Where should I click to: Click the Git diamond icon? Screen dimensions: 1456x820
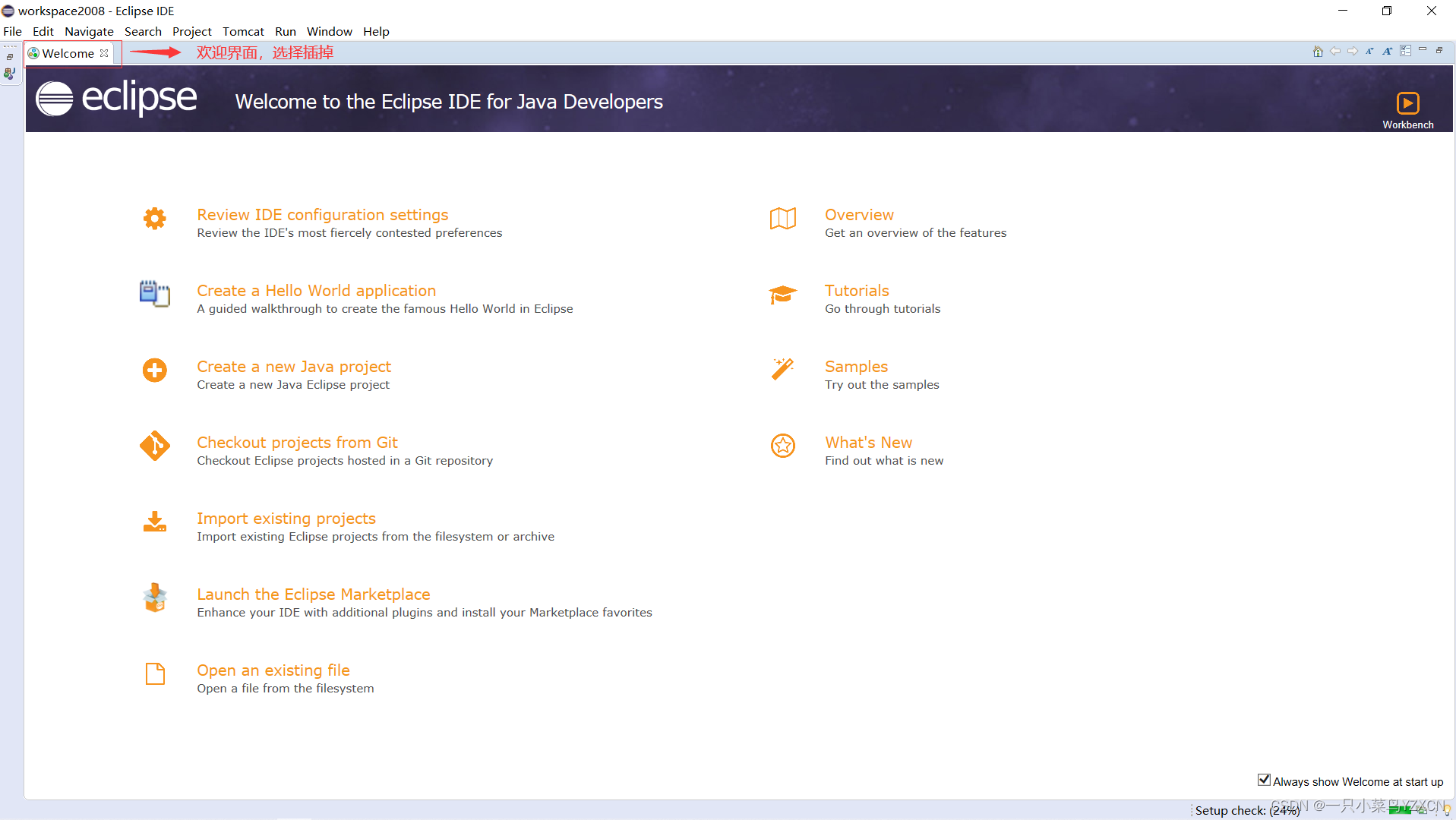tap(155, 446)
